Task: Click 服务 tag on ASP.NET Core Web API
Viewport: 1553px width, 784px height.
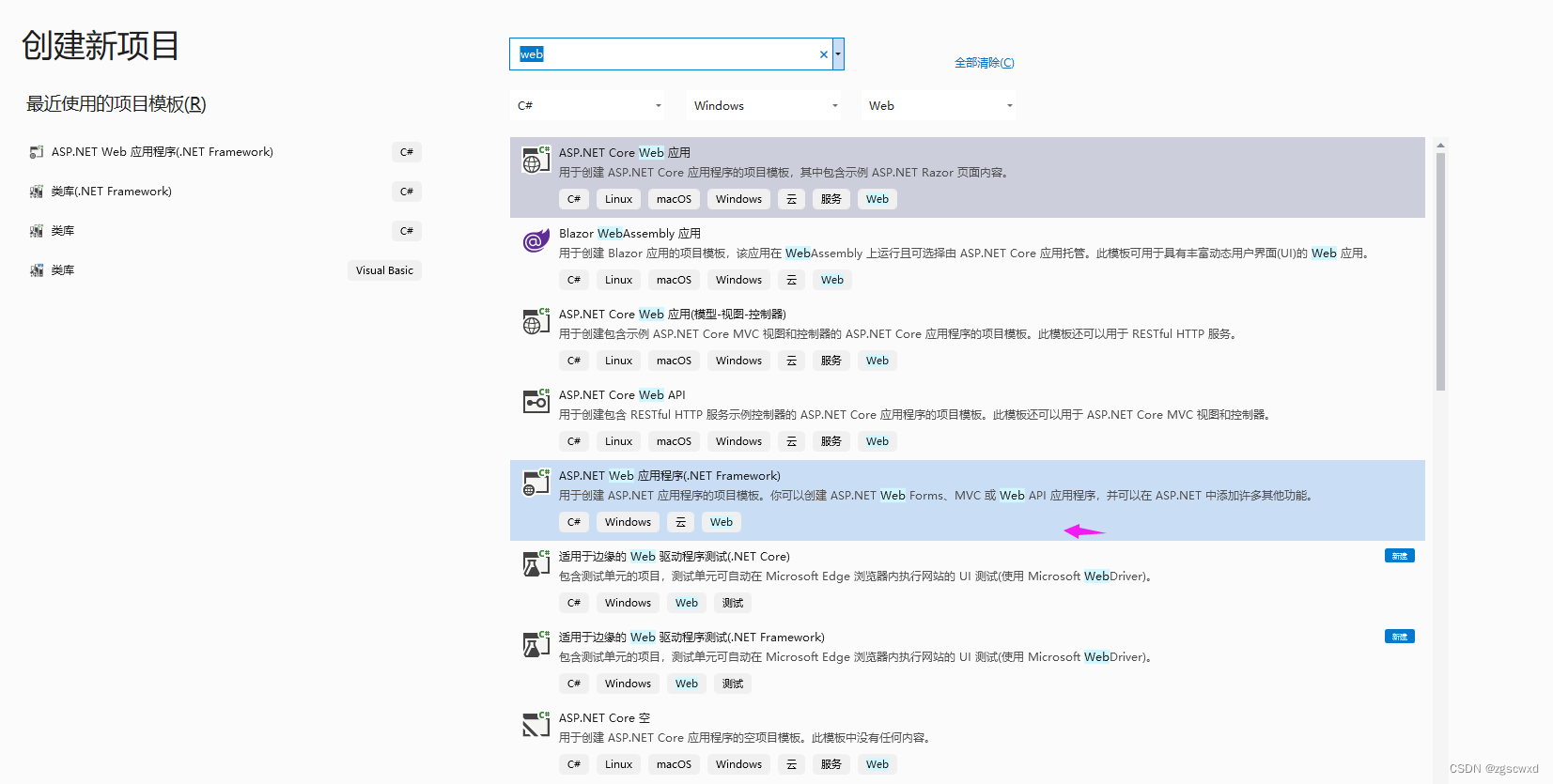Action: coord(831,441)
